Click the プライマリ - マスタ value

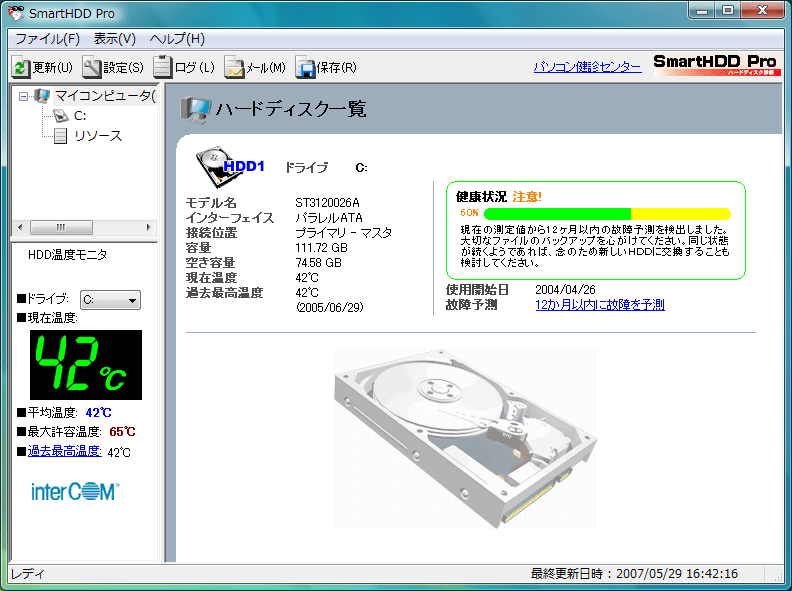click(x=343, y=233)
